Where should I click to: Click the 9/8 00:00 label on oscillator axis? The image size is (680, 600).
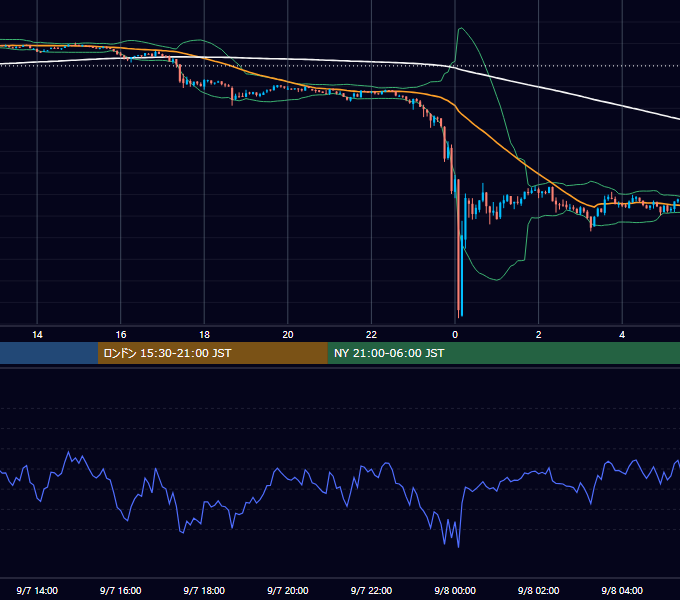455,591
